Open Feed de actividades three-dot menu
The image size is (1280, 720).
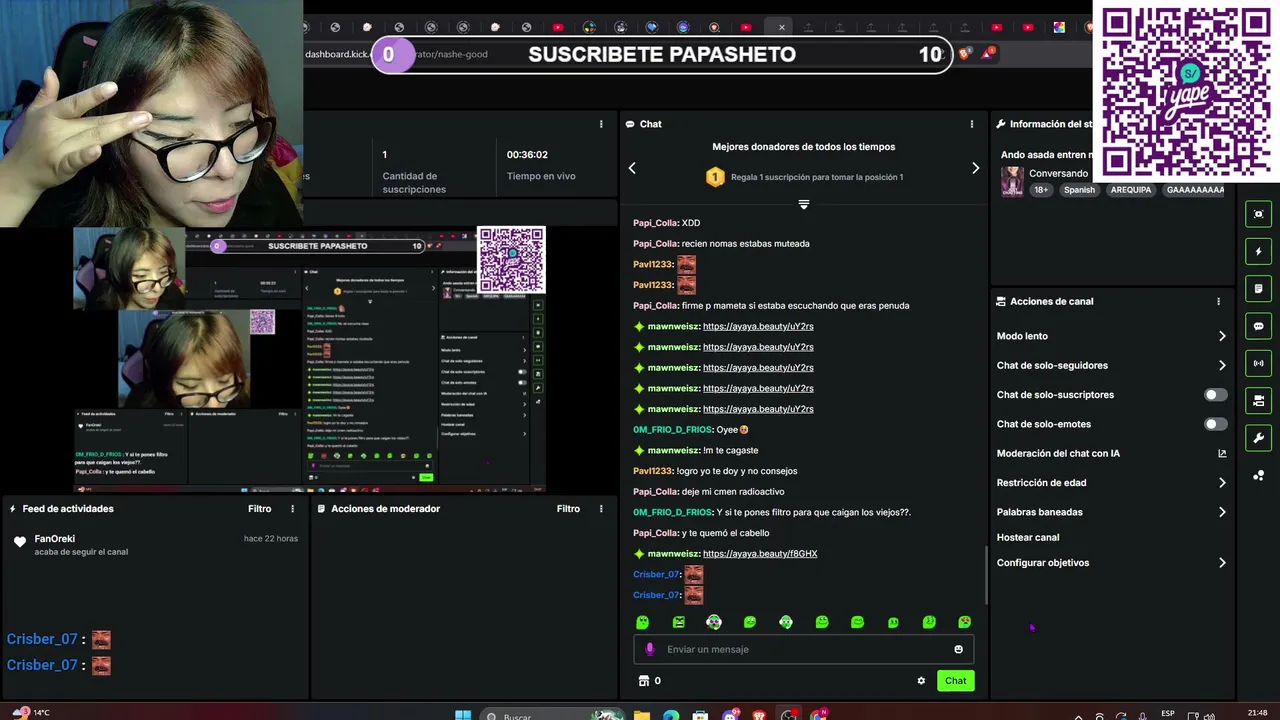click(293, 509)
